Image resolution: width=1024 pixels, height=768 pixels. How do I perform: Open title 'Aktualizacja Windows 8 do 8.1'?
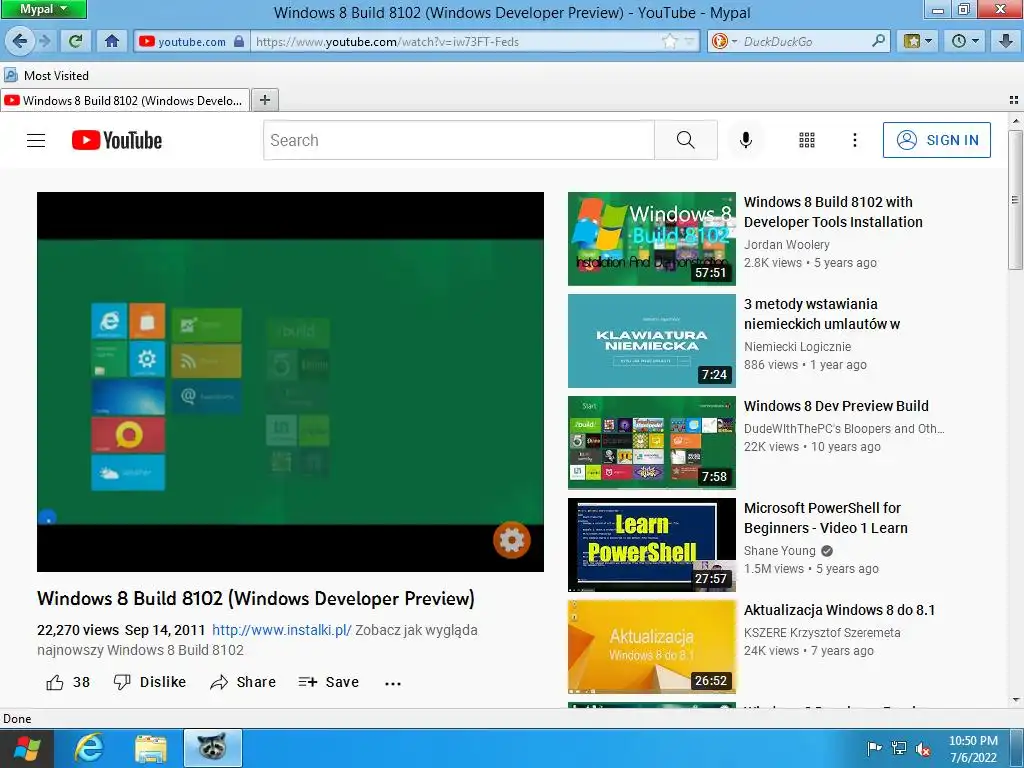pyautogui.click(x=839, y=610)
